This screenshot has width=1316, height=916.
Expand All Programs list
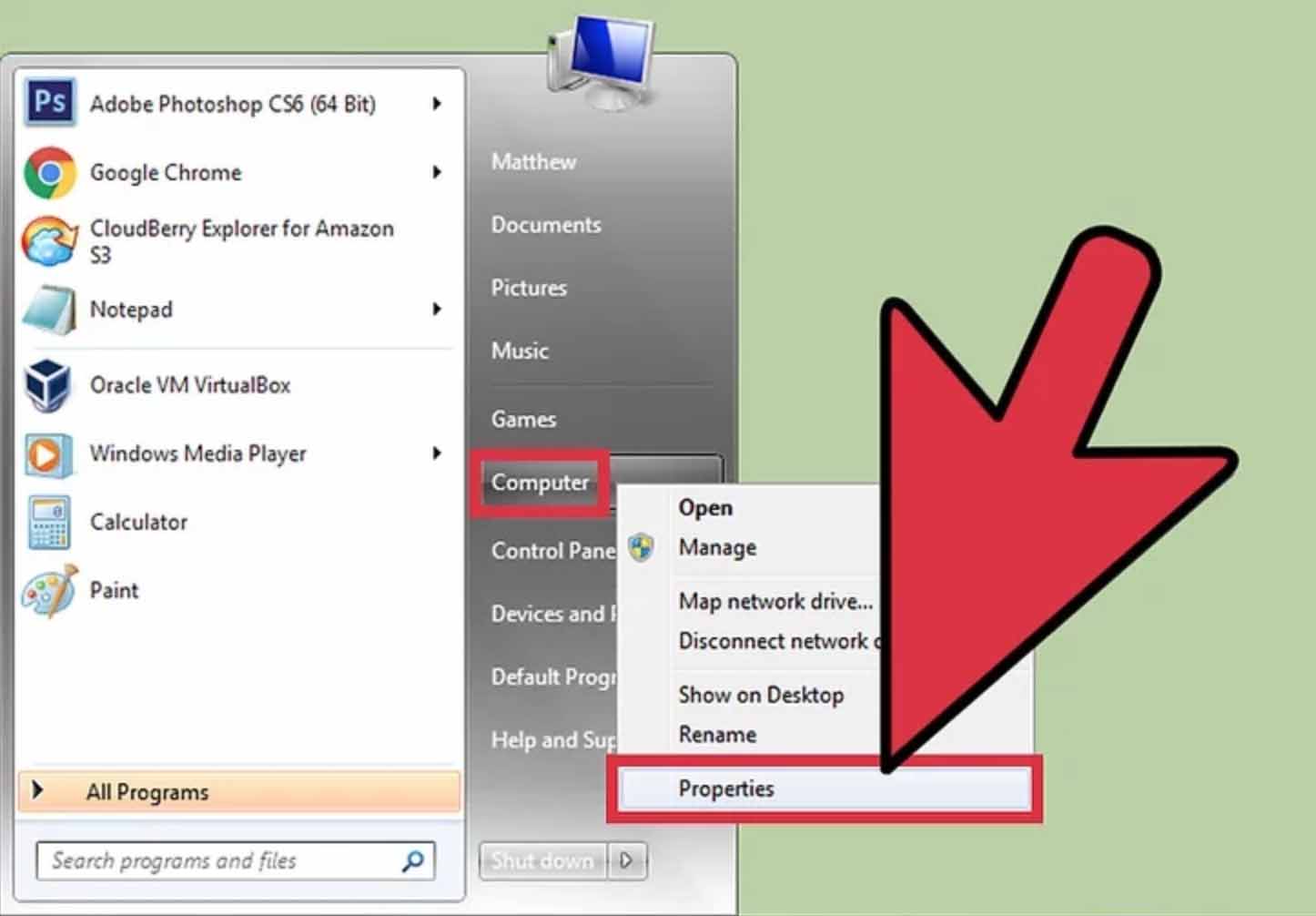coord(239,792)
